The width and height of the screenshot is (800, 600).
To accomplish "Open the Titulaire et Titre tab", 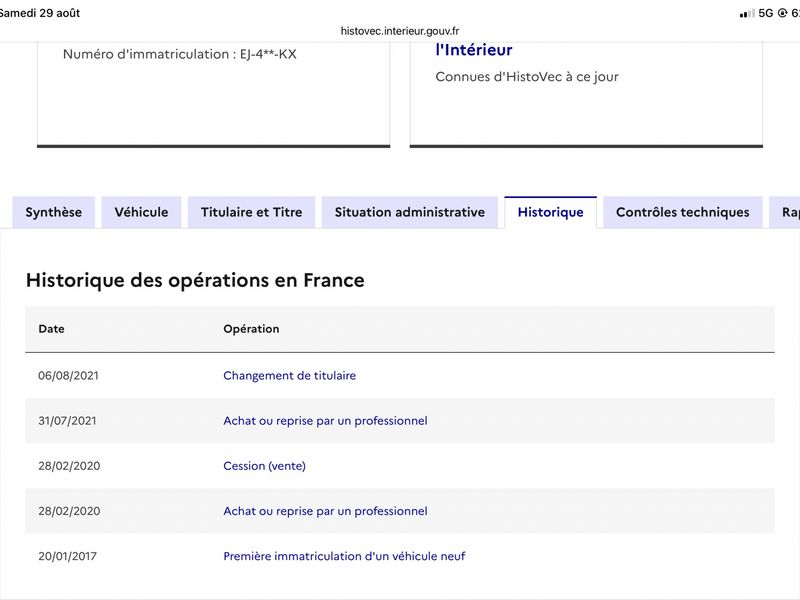I will [252, 212].
